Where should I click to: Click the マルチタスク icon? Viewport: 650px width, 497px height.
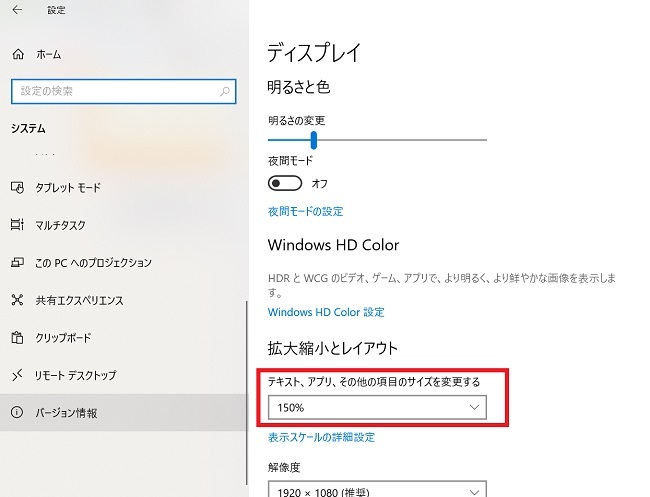point(17,225)
